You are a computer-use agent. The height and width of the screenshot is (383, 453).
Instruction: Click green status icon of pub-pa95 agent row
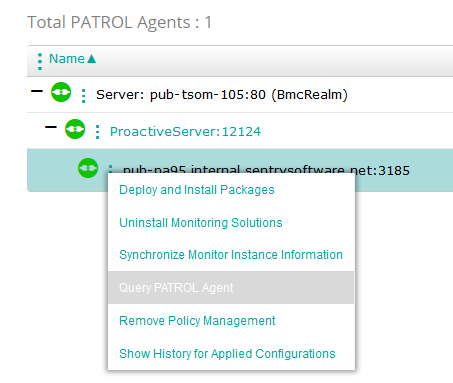pos(88,168)
